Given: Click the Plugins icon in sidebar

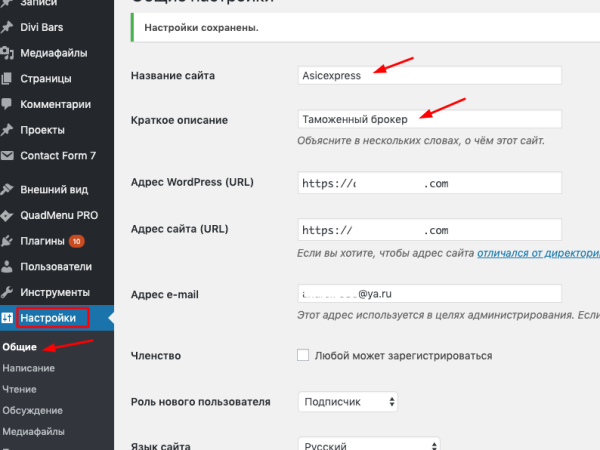Looking at the screenshot, I should pos(8,241).
